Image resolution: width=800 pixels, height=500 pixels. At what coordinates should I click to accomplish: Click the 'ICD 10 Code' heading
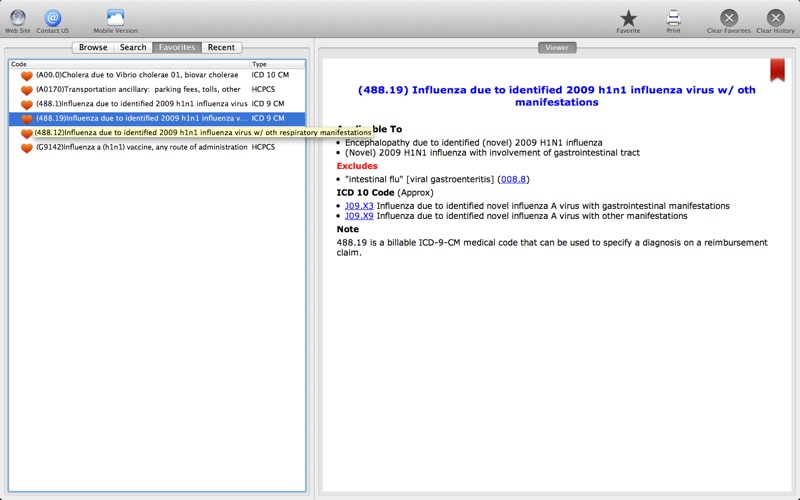(x=365, y=192)
